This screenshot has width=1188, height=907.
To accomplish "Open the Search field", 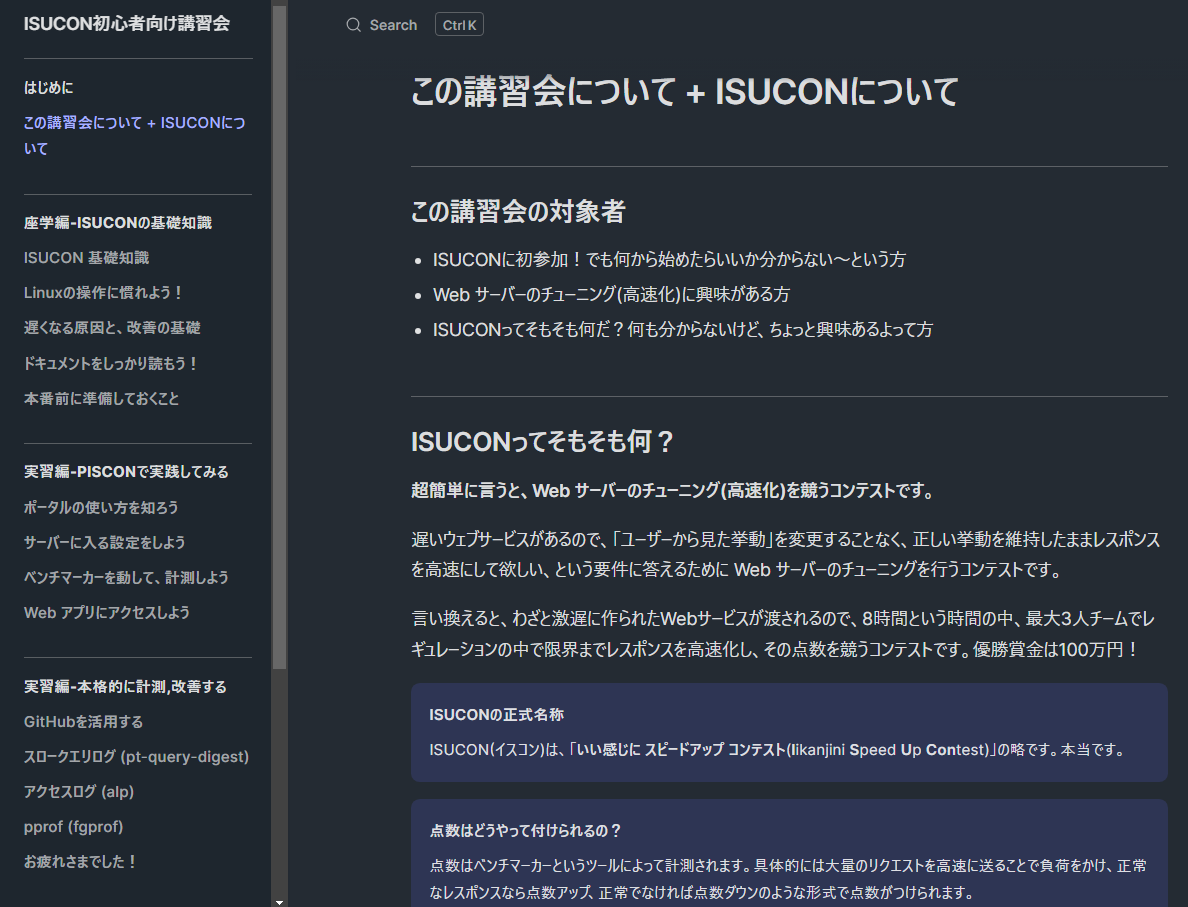I will (414, 25).
